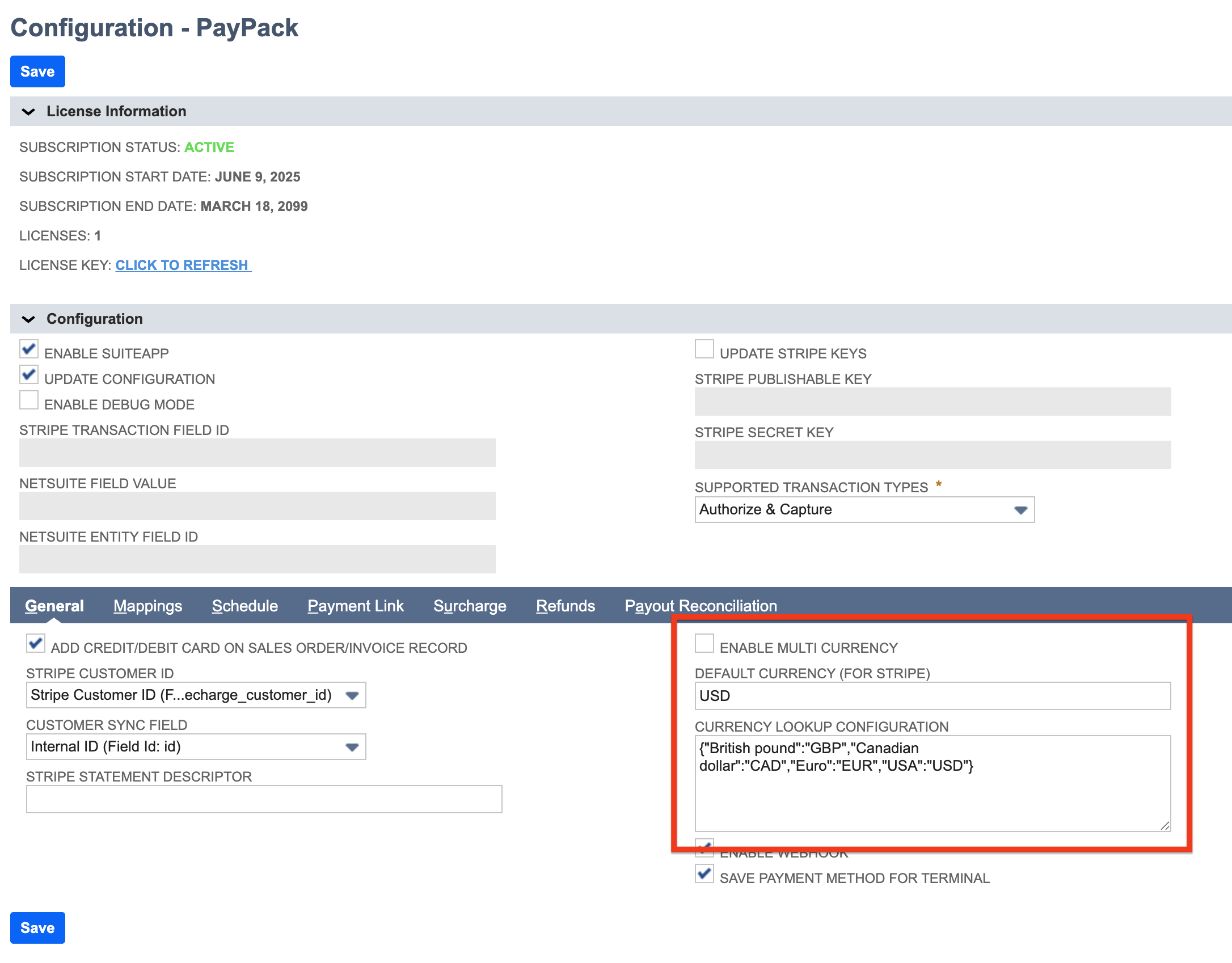The width and height of the screenshot is (1232, 963).
Task: Check Update Stripe Keys checkbox
Action: 704,349
